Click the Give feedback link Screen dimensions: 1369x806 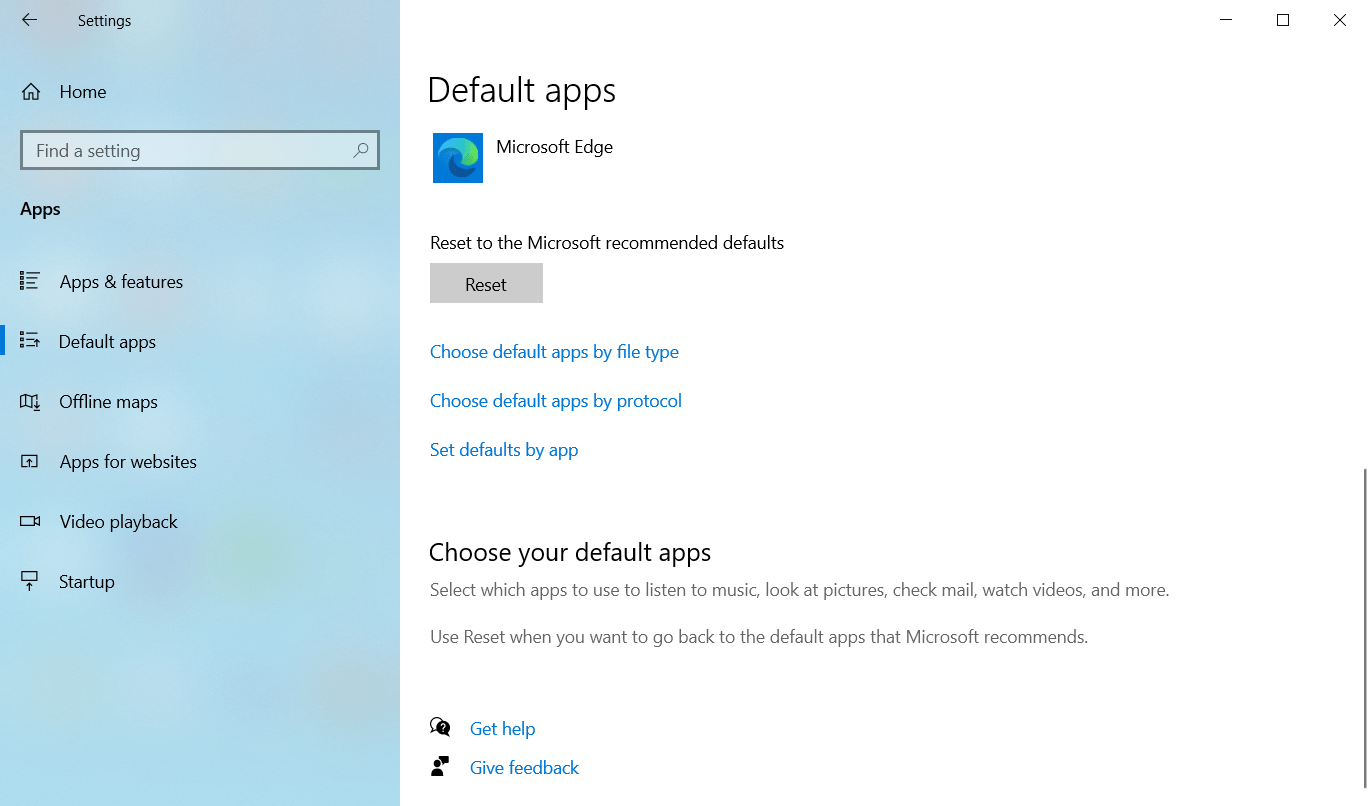pos(524,768)
